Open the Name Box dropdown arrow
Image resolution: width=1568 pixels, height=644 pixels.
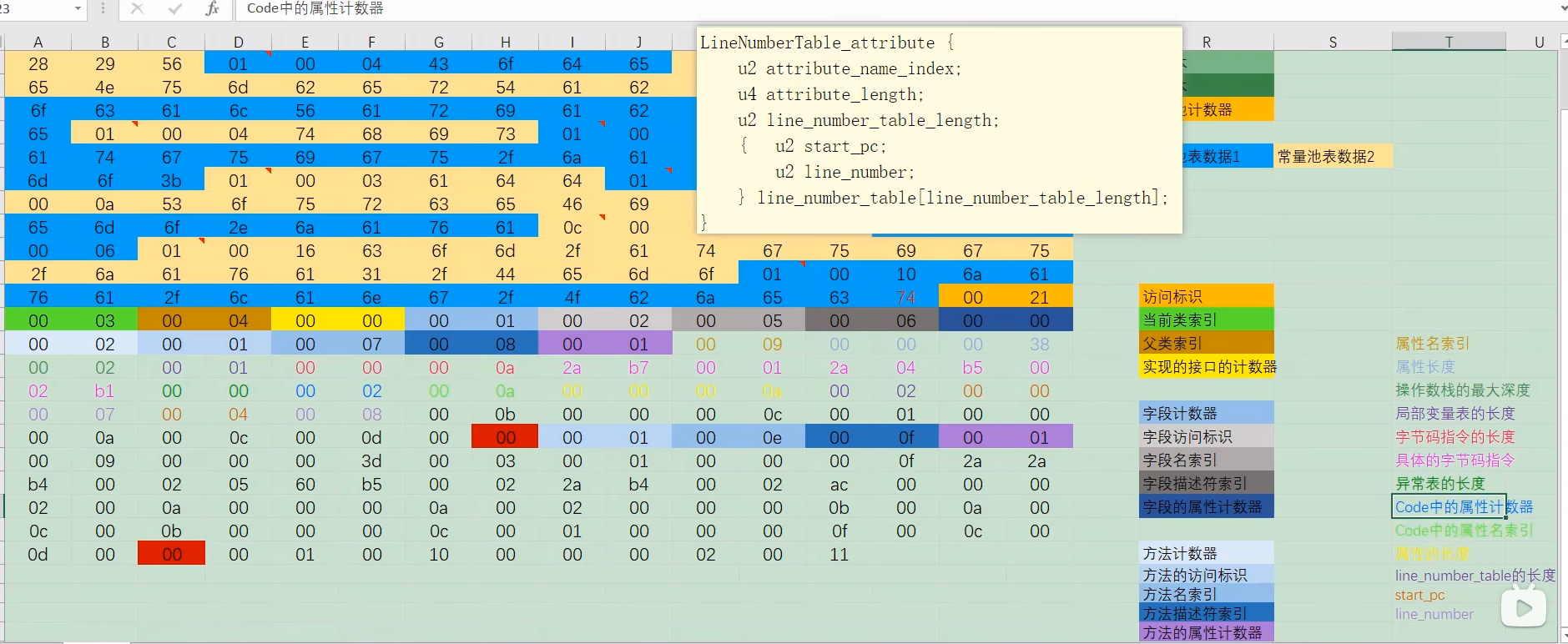(x=78, y=8)
